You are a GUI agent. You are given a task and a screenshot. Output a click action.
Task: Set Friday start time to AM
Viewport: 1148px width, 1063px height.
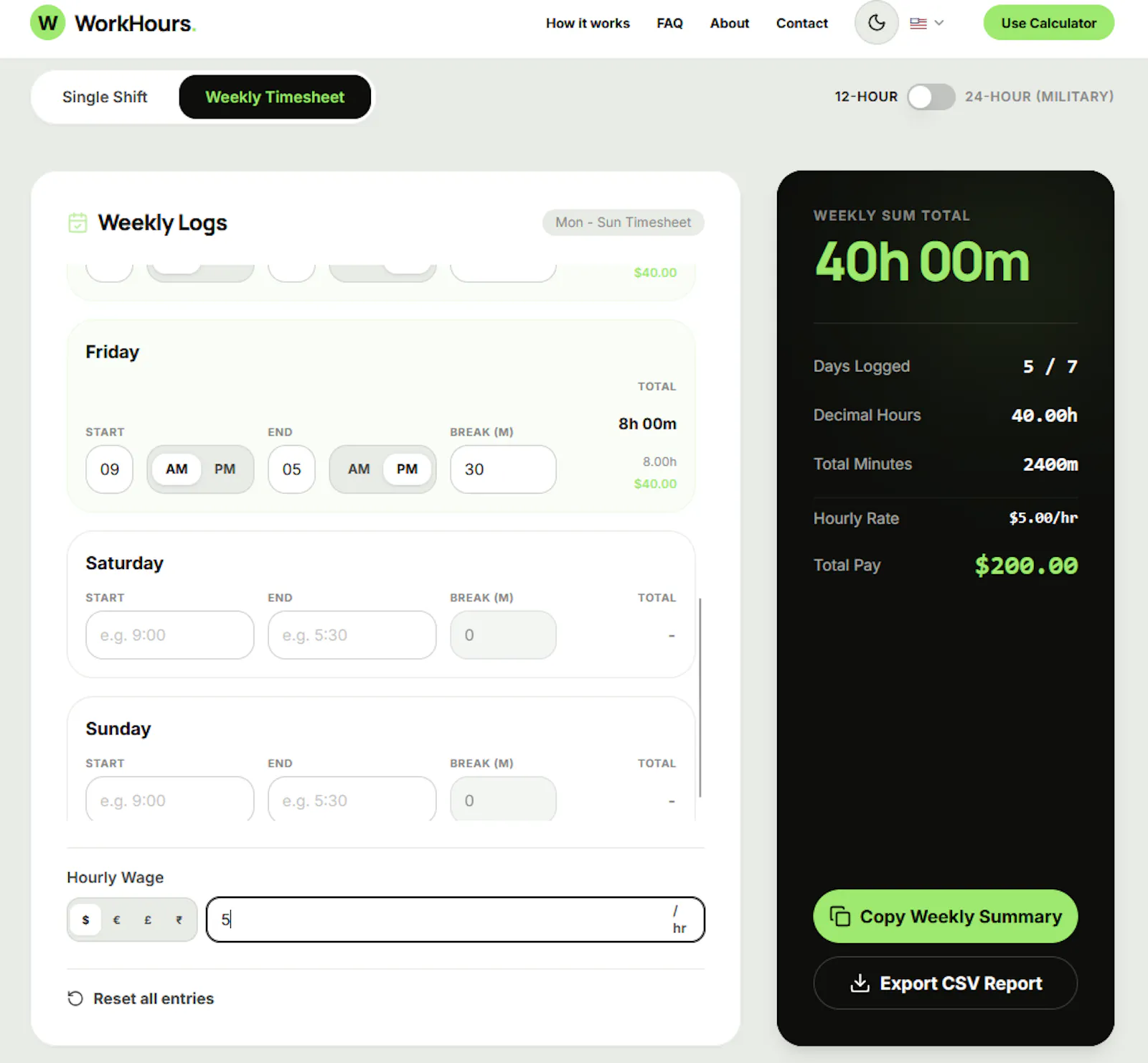177,469
